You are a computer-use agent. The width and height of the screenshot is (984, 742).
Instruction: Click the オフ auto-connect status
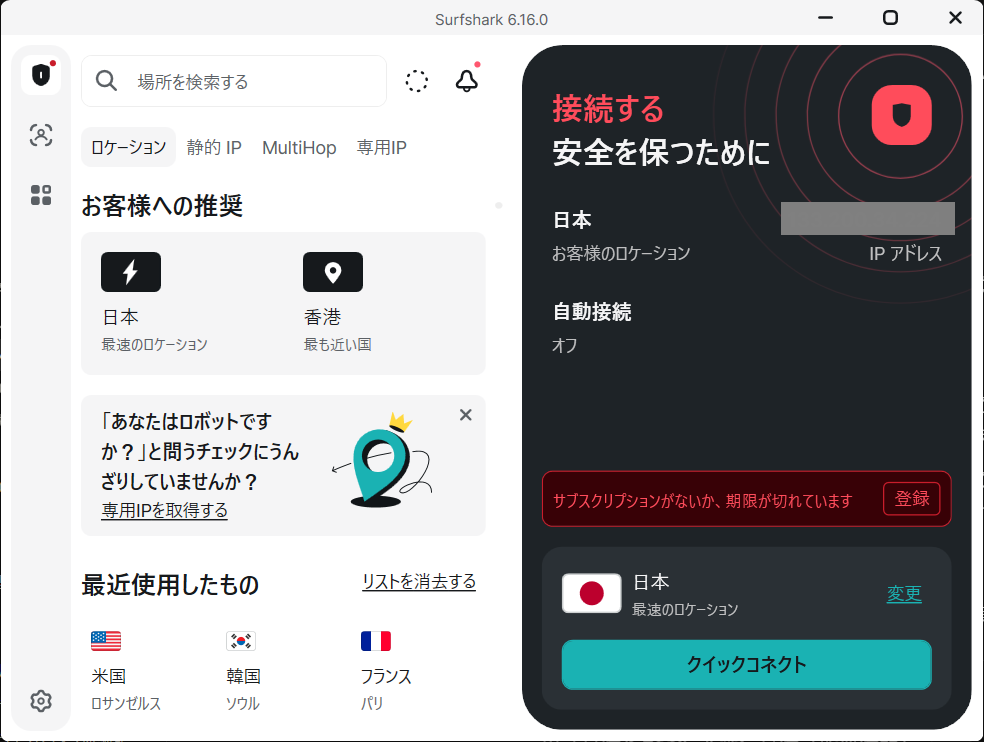tap(564, 345)
